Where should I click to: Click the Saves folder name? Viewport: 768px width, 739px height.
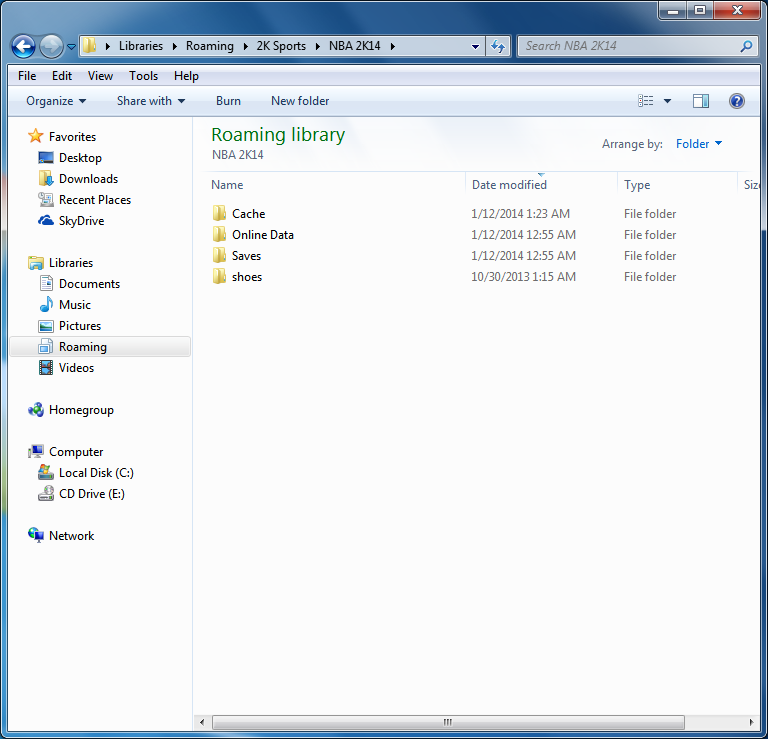[246, 256]
